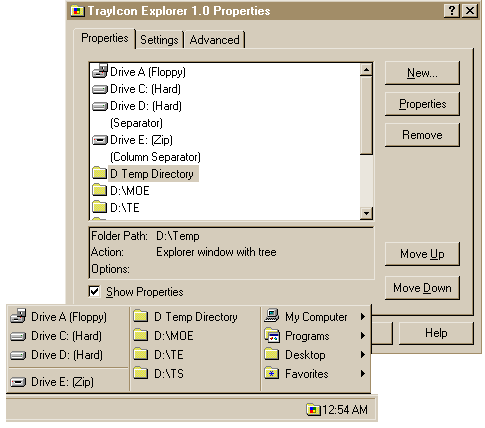Viewport: 485px width, 428px height.
Task: Click the question mark help button in title bar
Action: coord(452,11)
